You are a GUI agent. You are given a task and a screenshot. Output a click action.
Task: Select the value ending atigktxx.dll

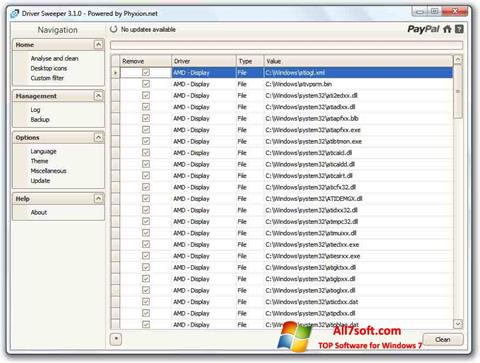(311, 267)
